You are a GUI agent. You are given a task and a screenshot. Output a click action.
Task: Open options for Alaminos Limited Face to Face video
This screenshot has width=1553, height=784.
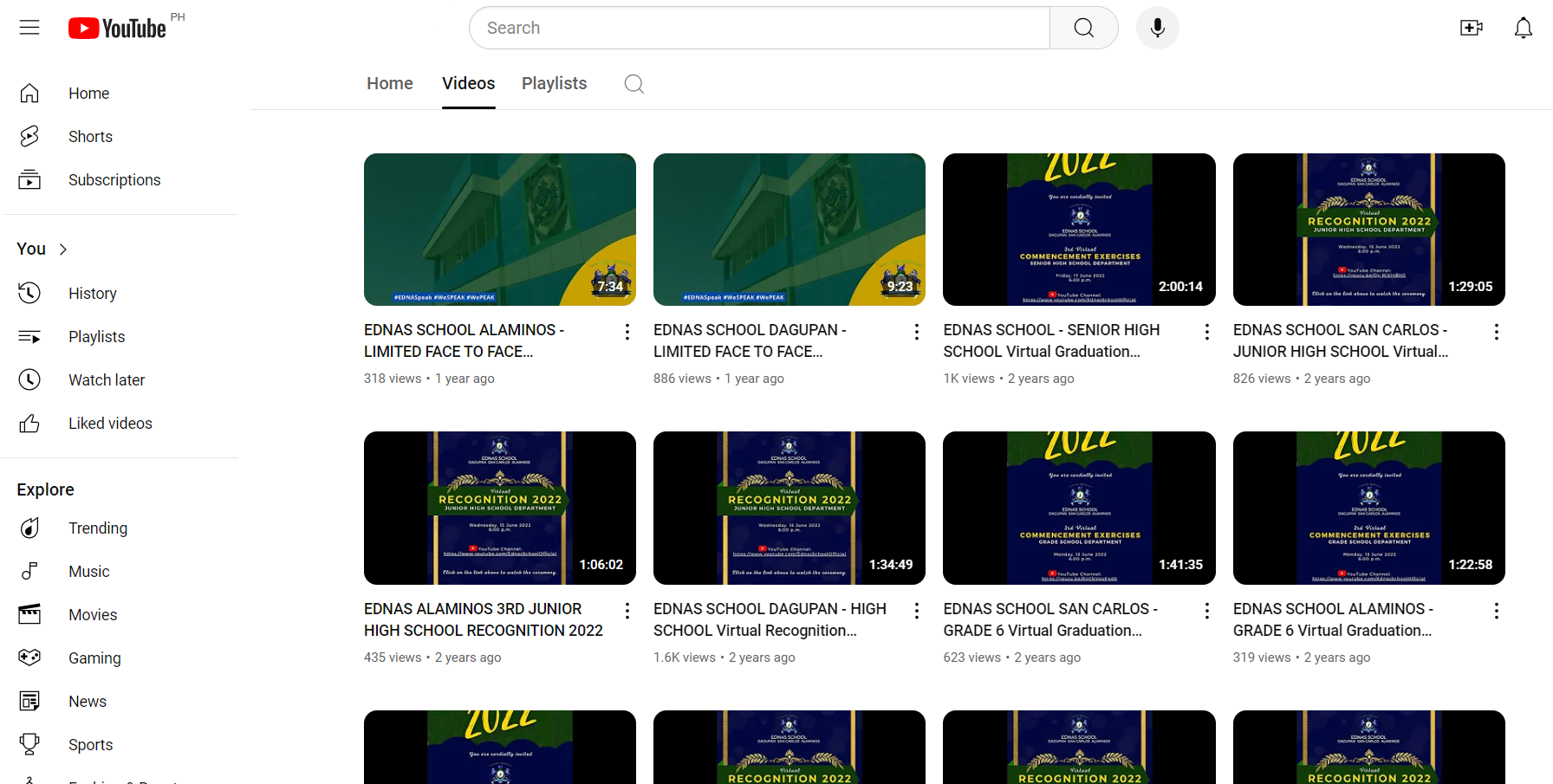(627, 332)
